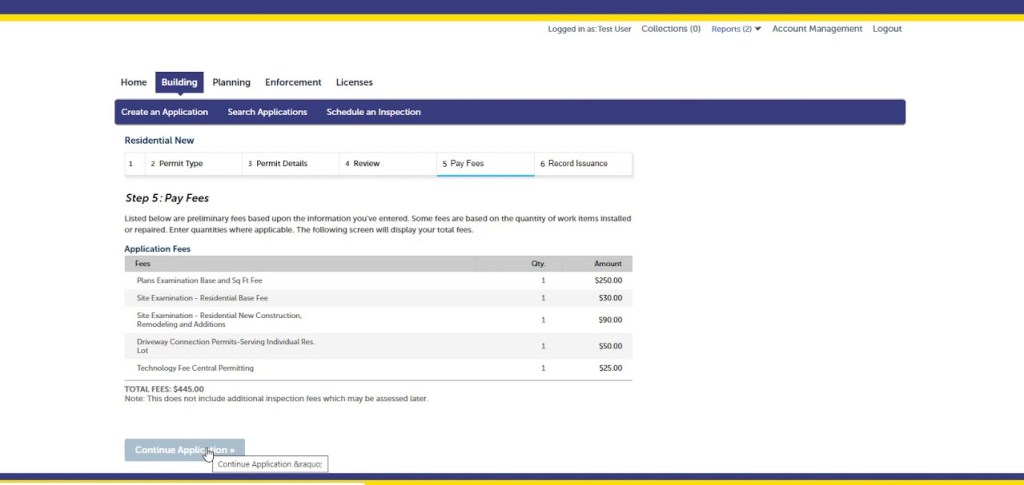Click the Logout link

coord(886,29)
